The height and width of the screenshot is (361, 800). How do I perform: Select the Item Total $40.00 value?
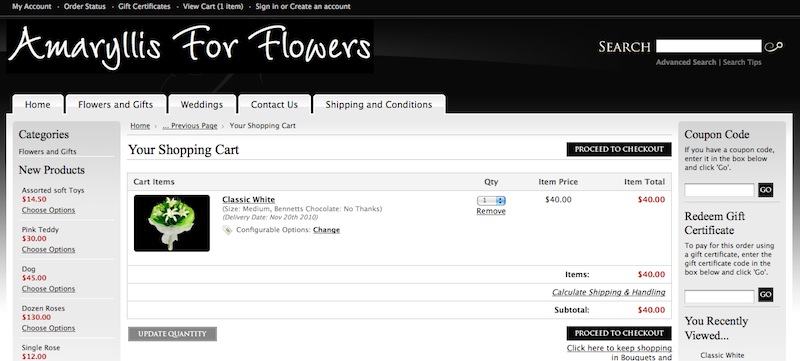[x=652, y=200]
